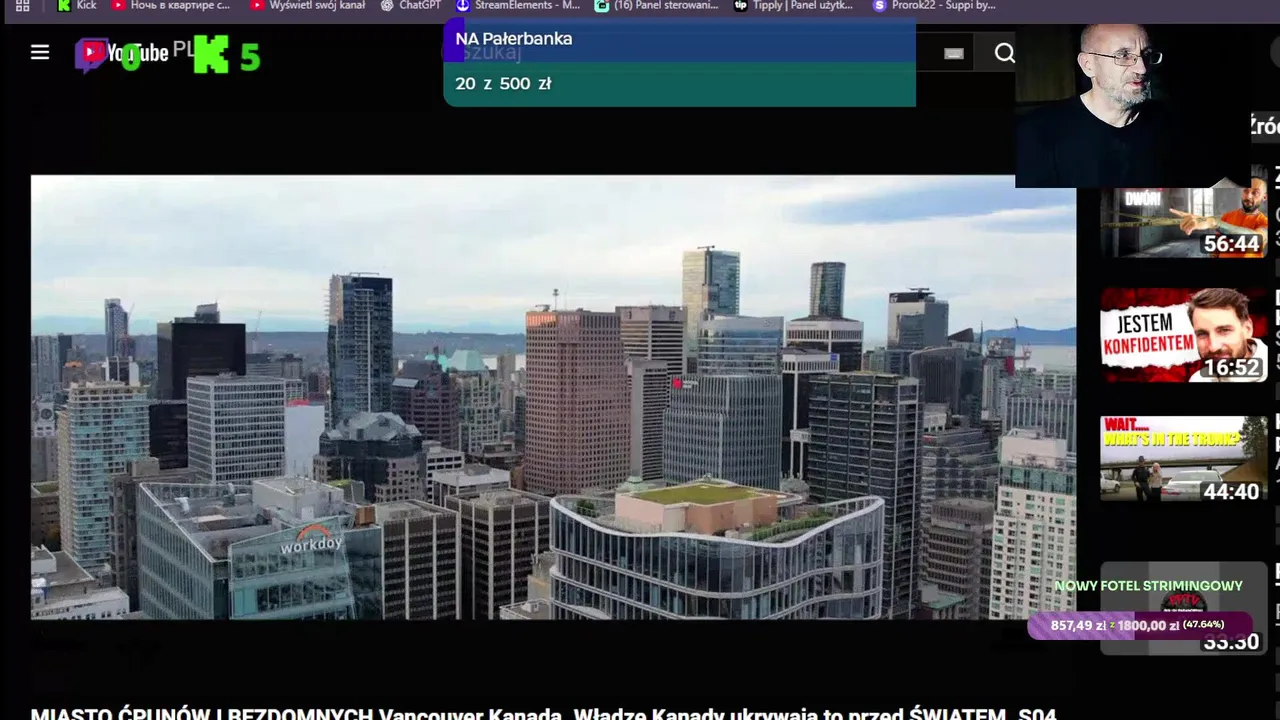
Task: Open the 33:30 recommended video thumbnail
Action: pyautogui.click(x=1183, y=610)
